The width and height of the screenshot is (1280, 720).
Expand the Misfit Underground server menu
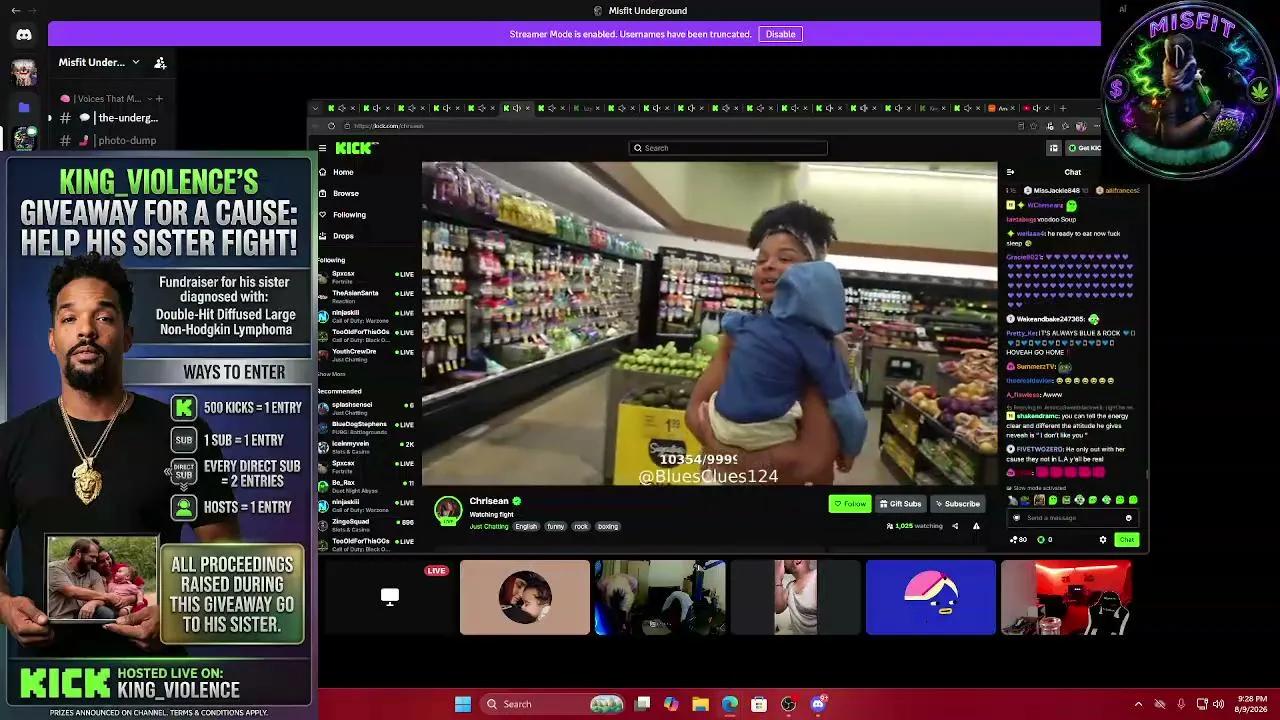[136, 62]
